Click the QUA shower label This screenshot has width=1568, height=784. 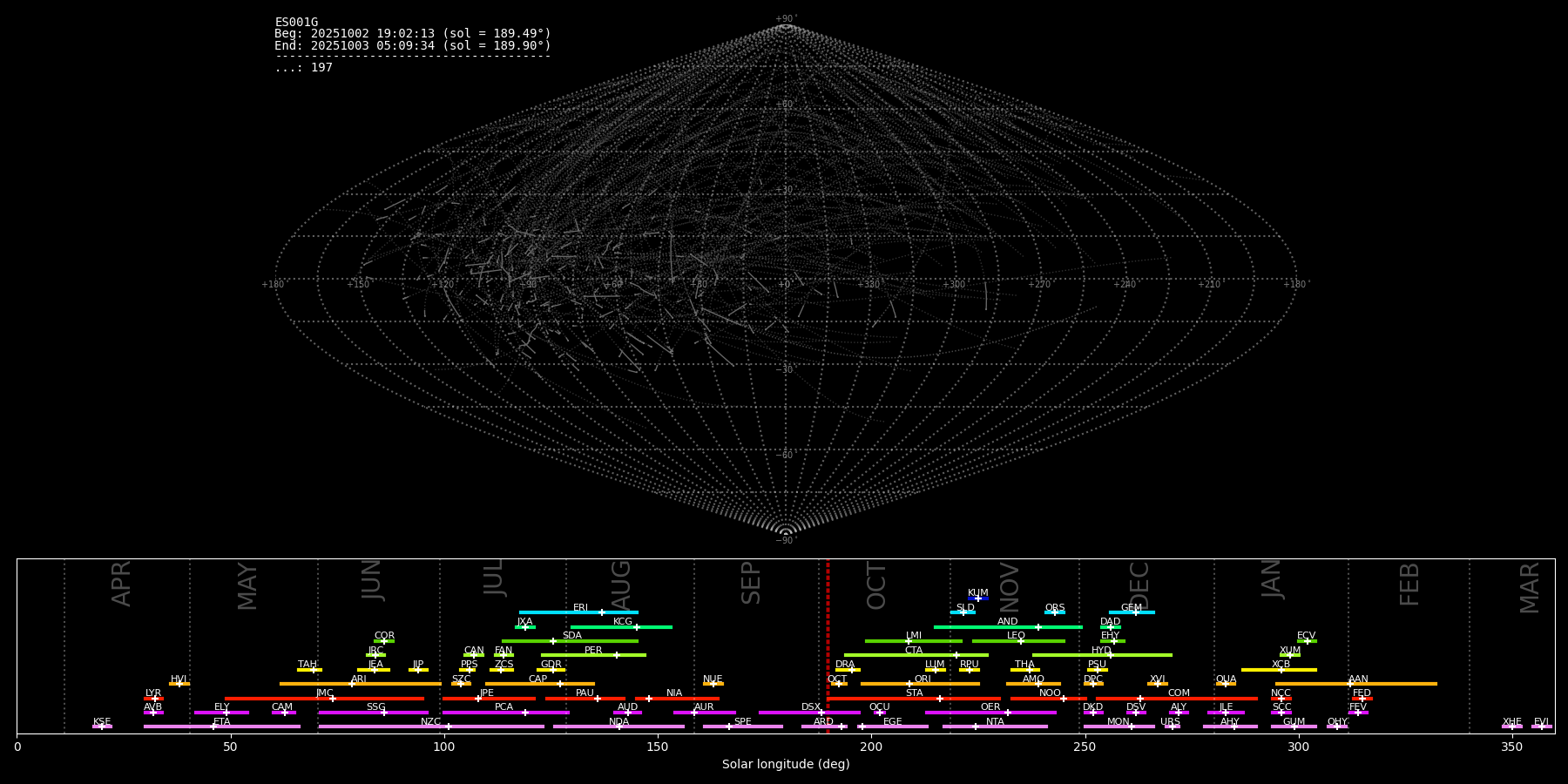(1226, 679)
